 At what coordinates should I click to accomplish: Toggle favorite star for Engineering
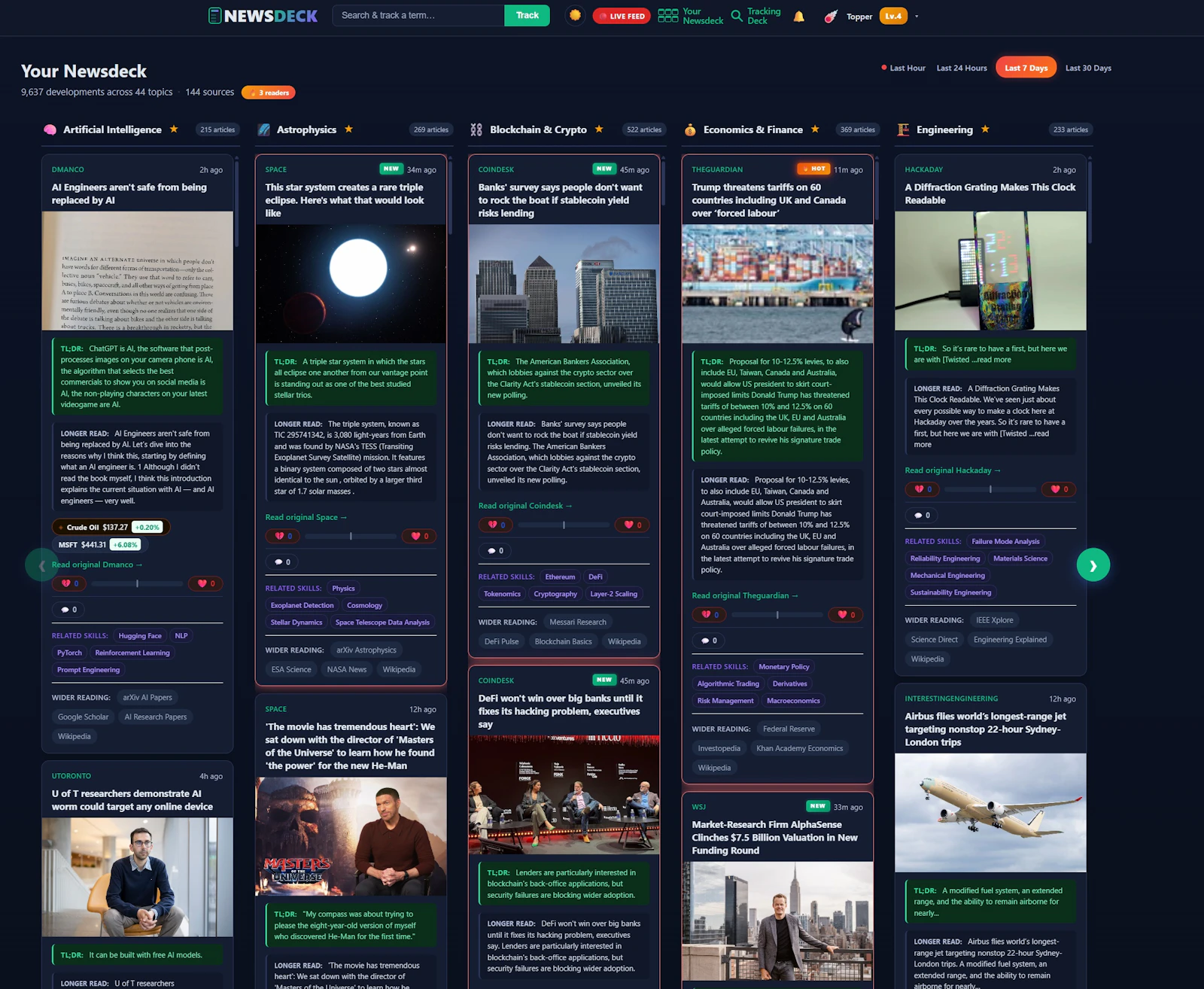(x=985, y=129)
